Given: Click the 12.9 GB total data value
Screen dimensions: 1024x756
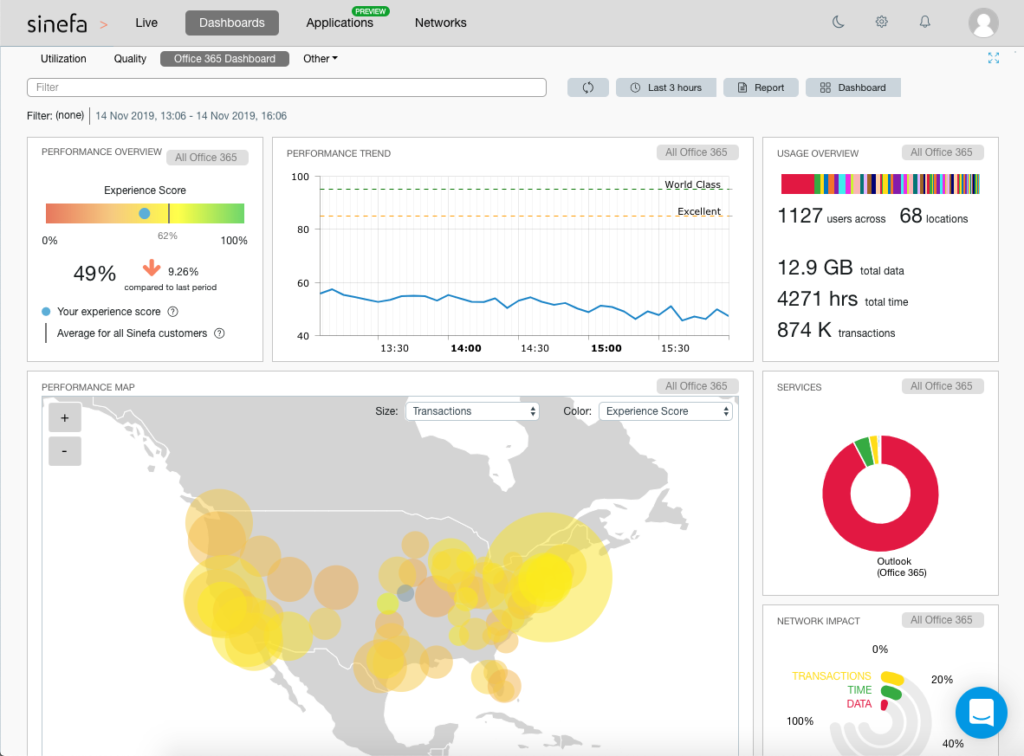Looking at the screenshot, I should click(815, 268).
